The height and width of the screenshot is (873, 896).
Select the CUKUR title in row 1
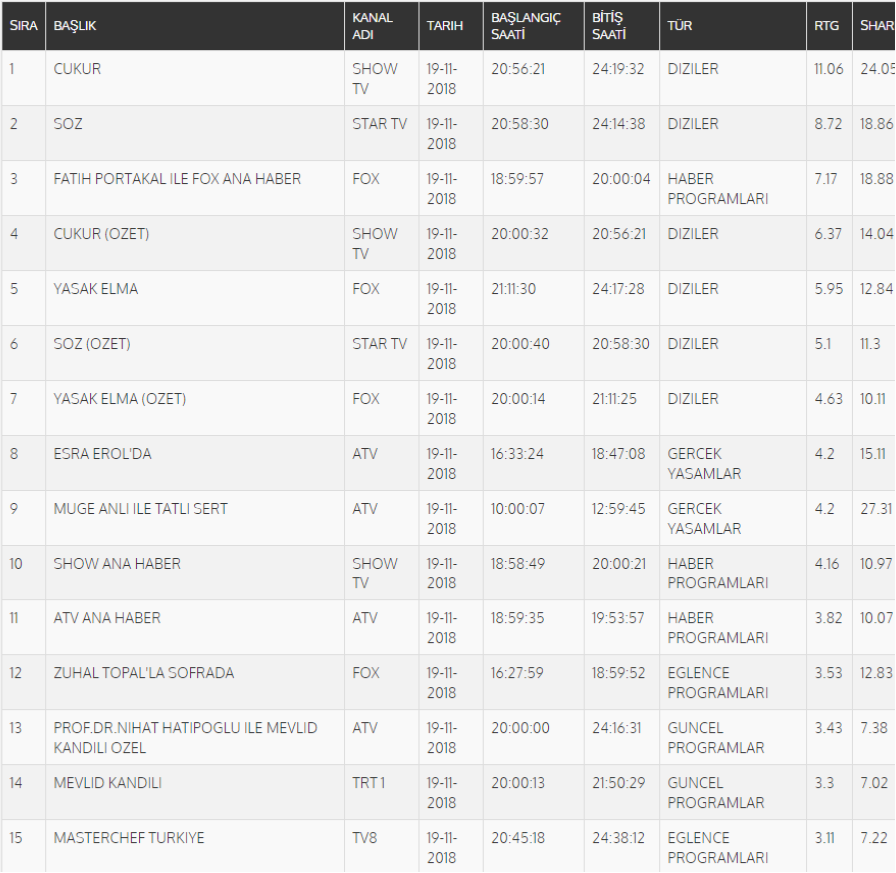point(77,69)
